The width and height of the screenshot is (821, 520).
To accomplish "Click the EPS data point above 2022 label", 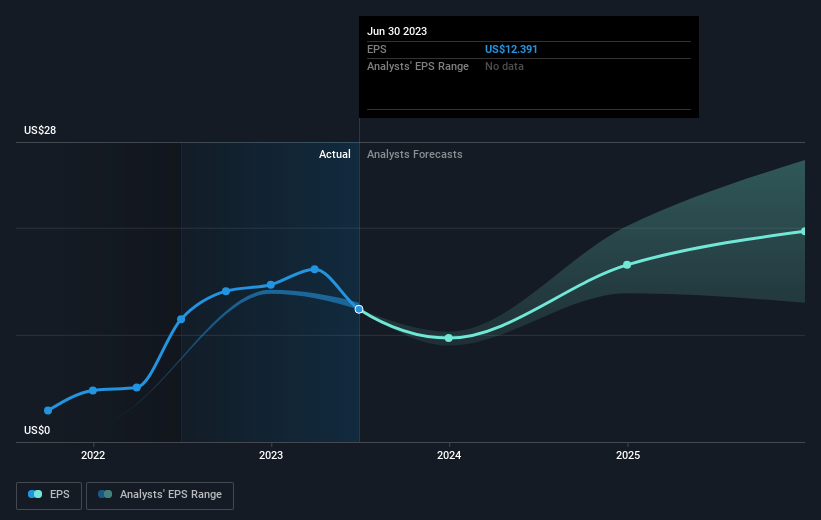I will point(93,391).
